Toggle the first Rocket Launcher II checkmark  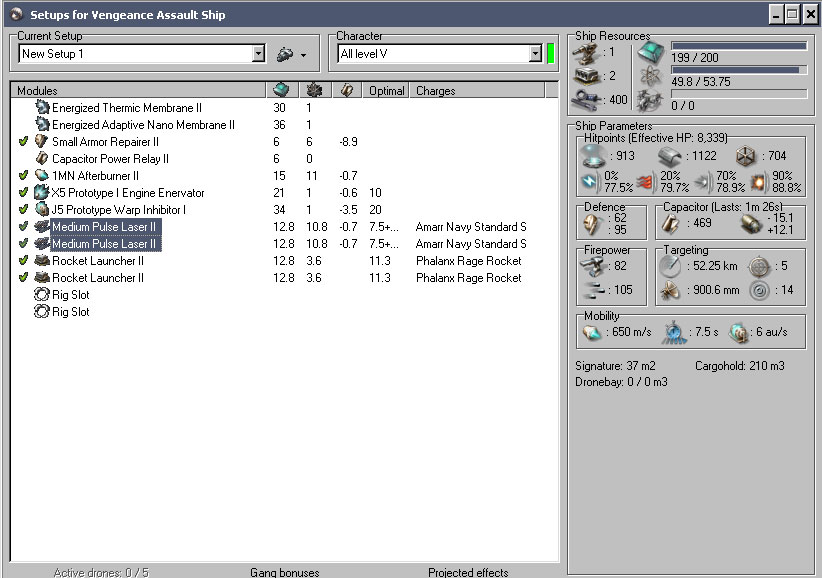(x=23, y=260)
